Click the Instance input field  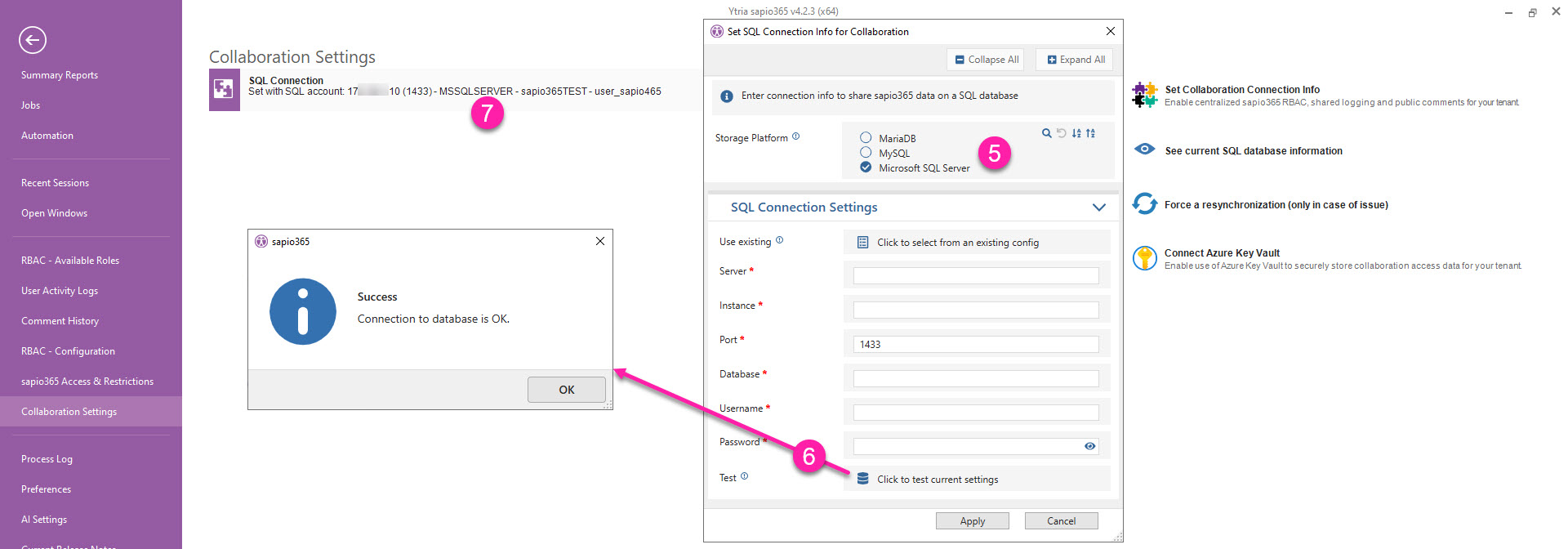pos(976,310)
